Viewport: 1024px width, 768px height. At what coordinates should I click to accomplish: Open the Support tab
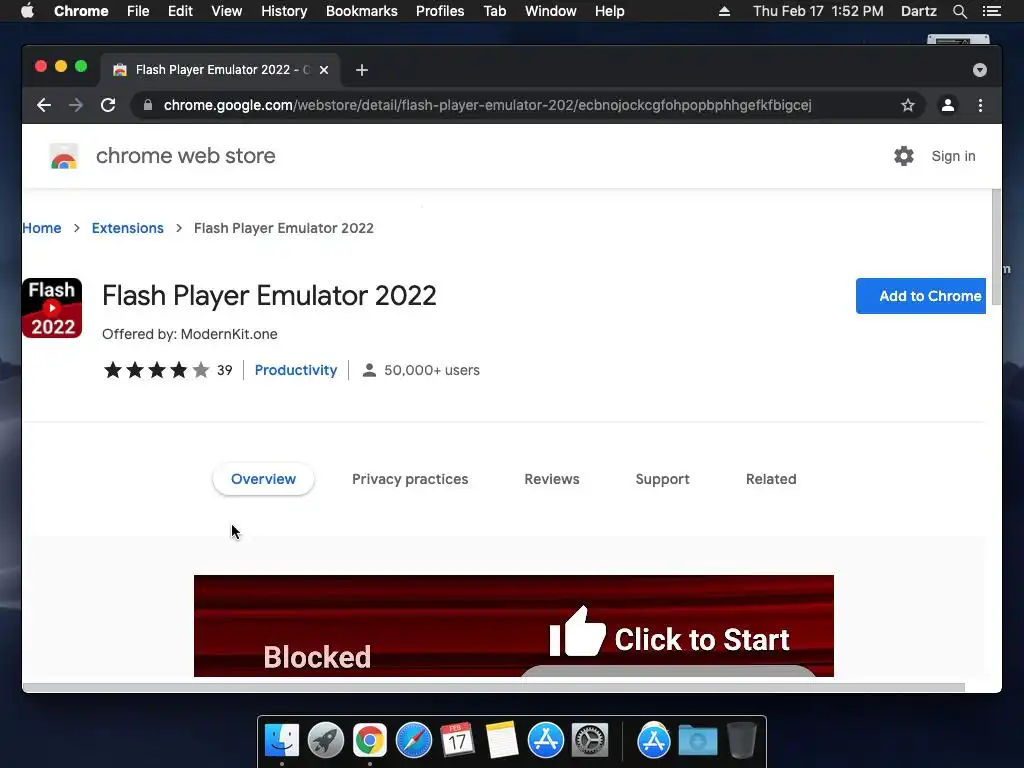pyautogui.click(x=662, y=479)
